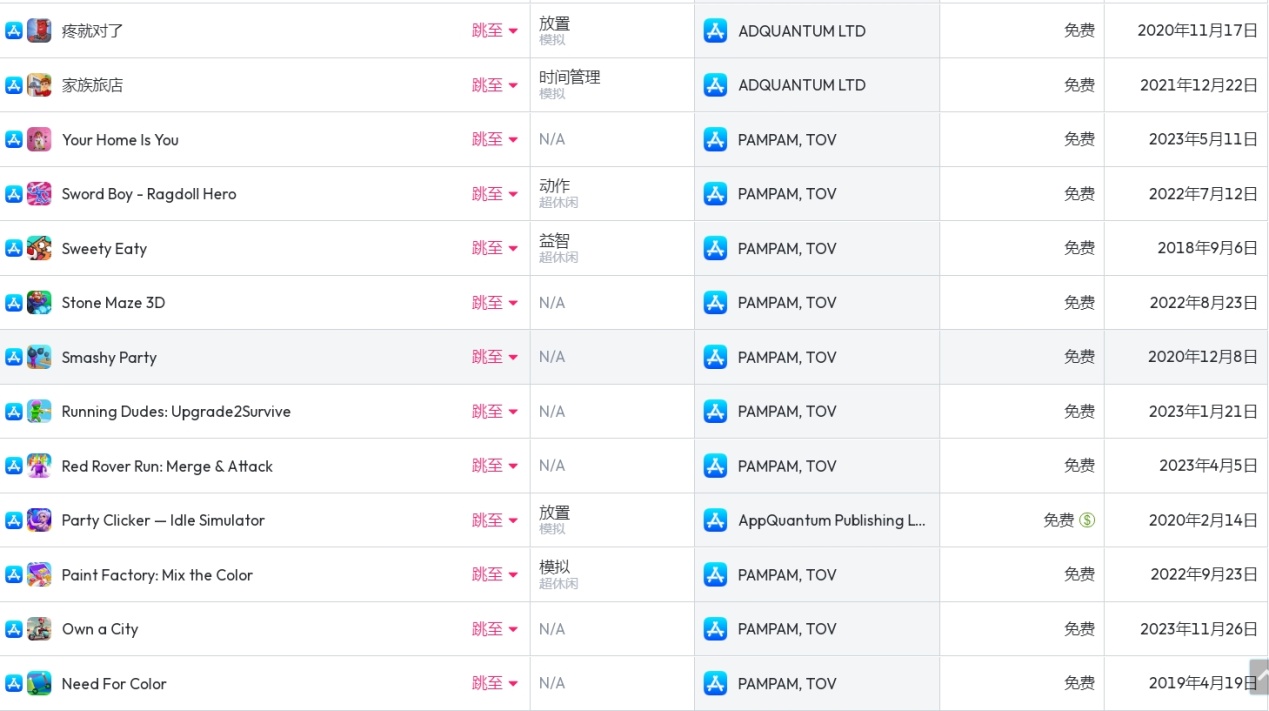Click the Your Home Is You app icon
The image size is (1269, 711).
pyautogui.click(x=39, y=139)
